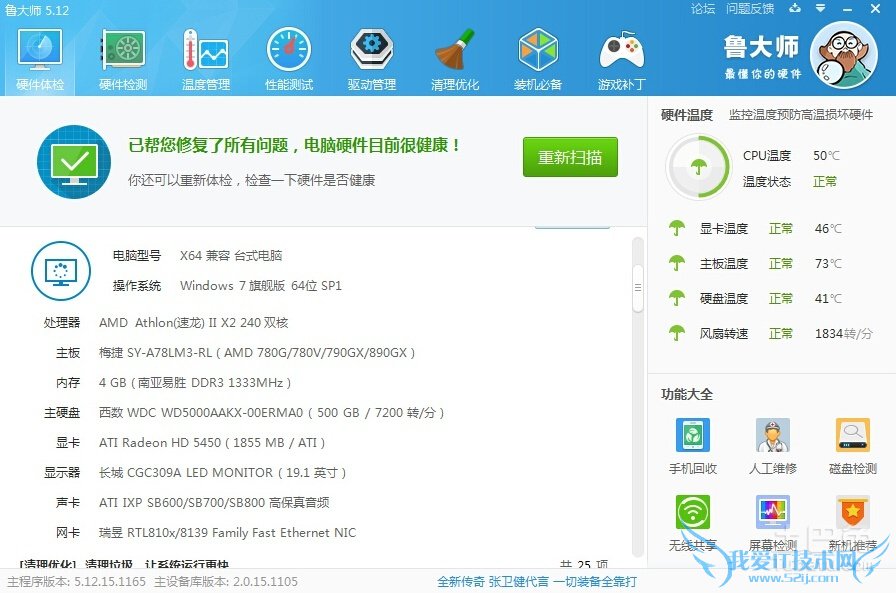Click the hardware list vertical scrollbar thumb
Image resolution: width=896 pixels, height=593 pixels.
pyautogui.click(x=638, y=288)
